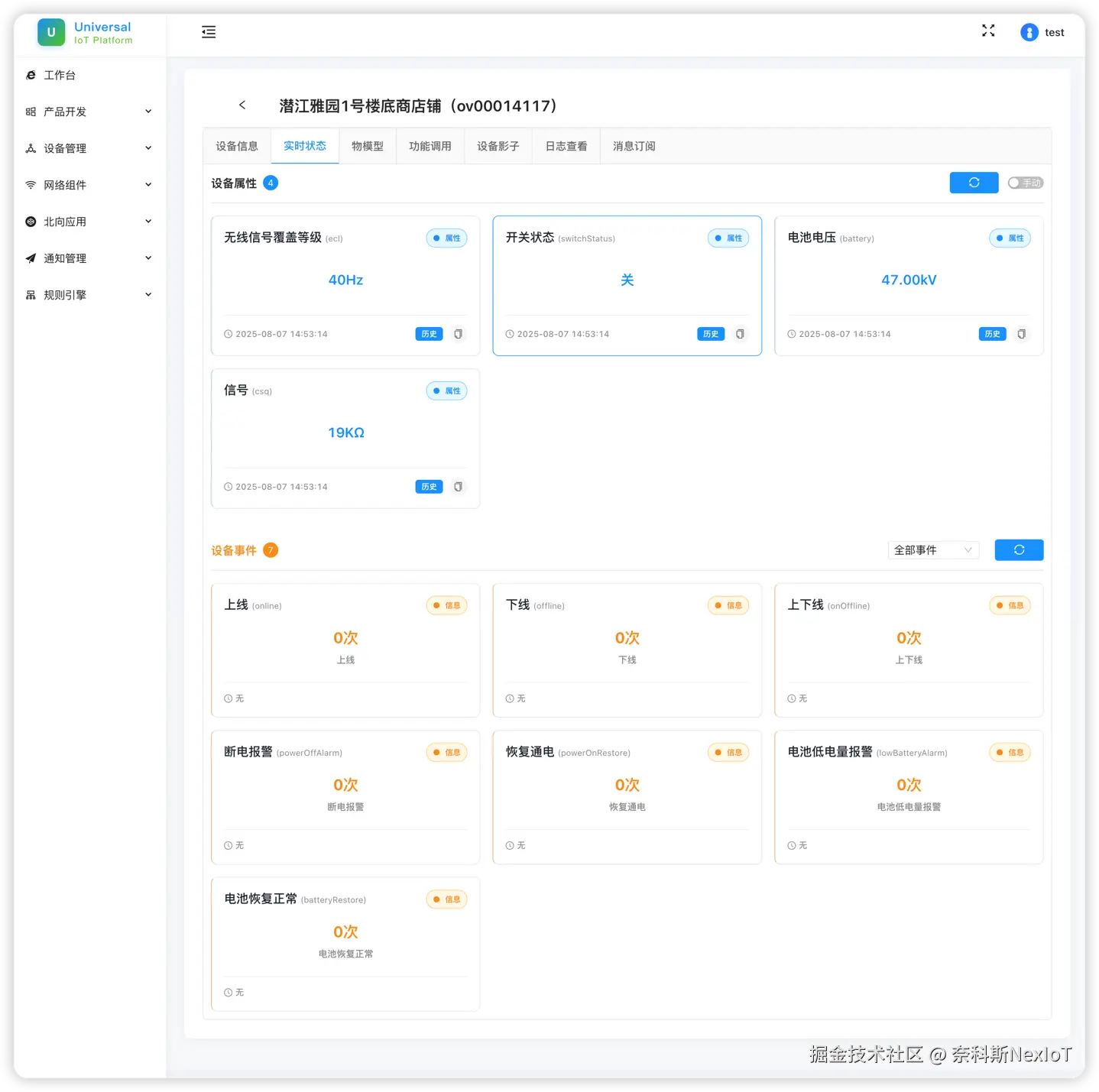Copy the 信号 (csq) property value

point(458,487)
